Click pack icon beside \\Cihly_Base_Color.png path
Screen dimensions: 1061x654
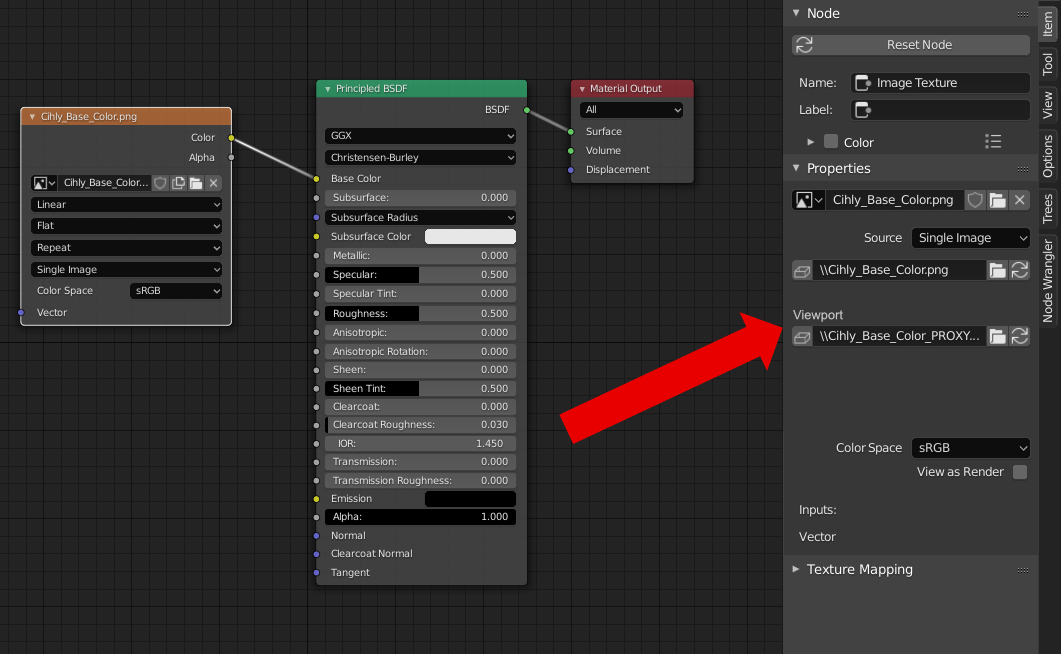(802, 271)
